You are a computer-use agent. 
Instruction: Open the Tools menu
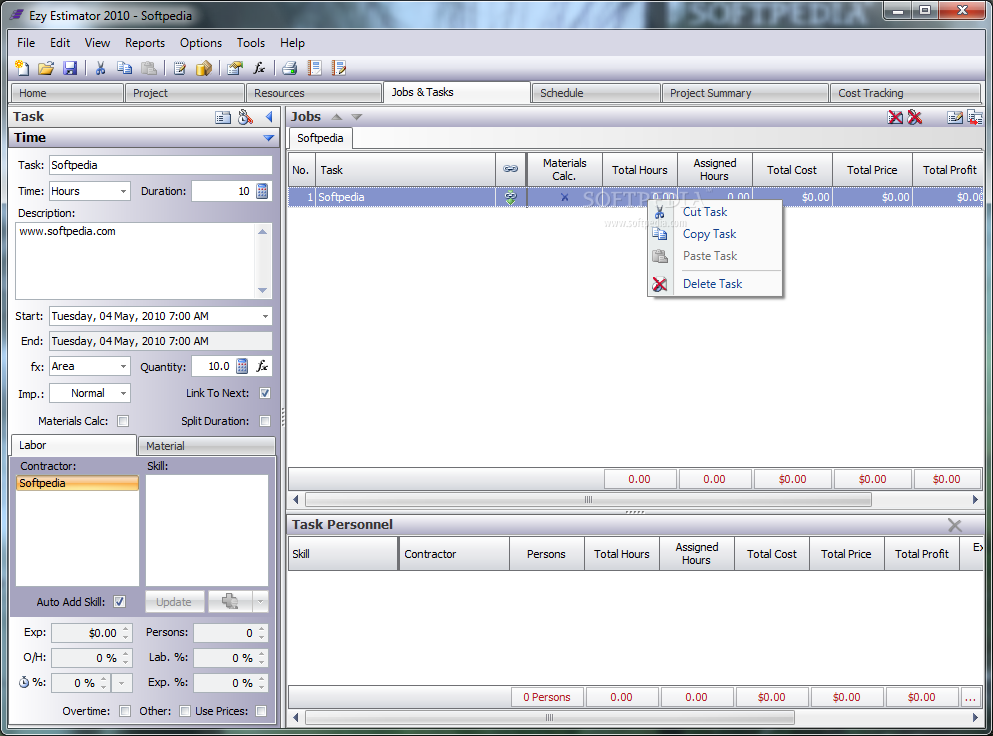[x=251, y=43]
